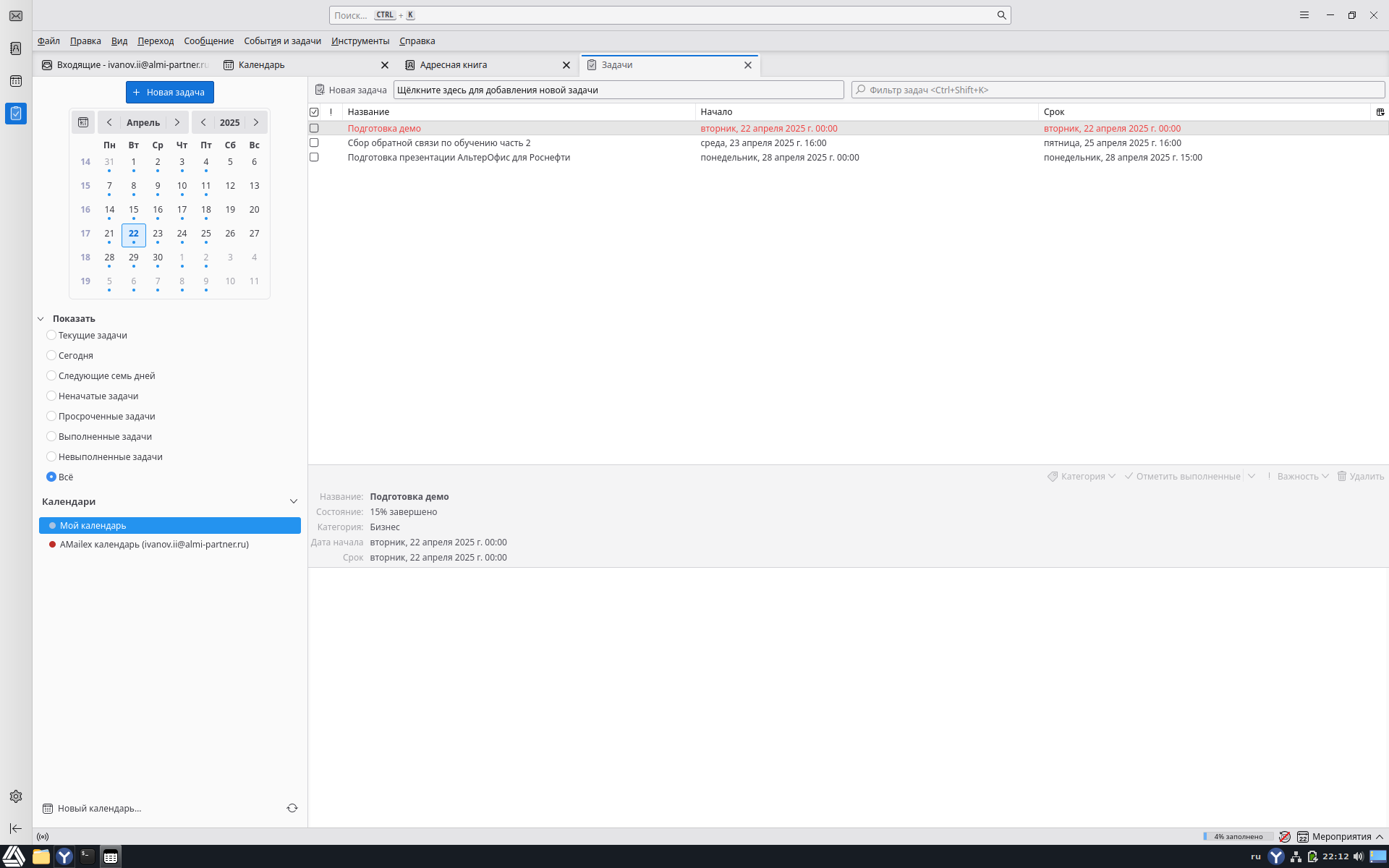
Task: Open the application hamburger menu
Action: pos(1304,15)
